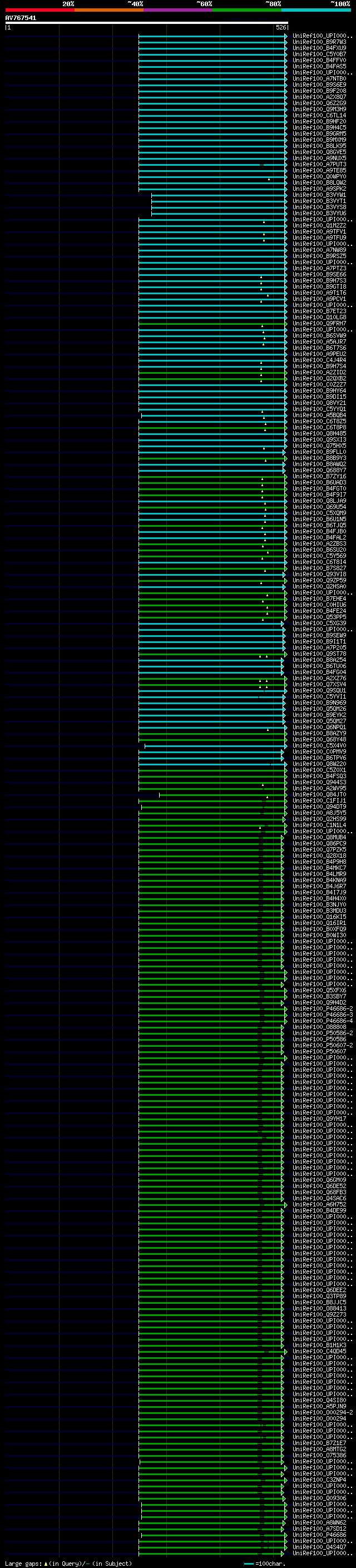This screenshot has width=356, height=1568.
Task: Select hit label UniRef100_A6H752
Action: coord(319,1204)
